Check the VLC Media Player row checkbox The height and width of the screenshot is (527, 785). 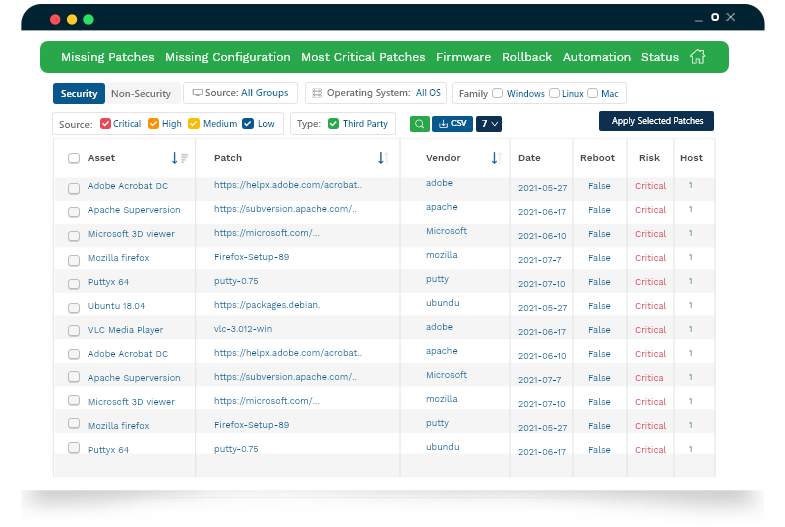(x=74, y=330)
